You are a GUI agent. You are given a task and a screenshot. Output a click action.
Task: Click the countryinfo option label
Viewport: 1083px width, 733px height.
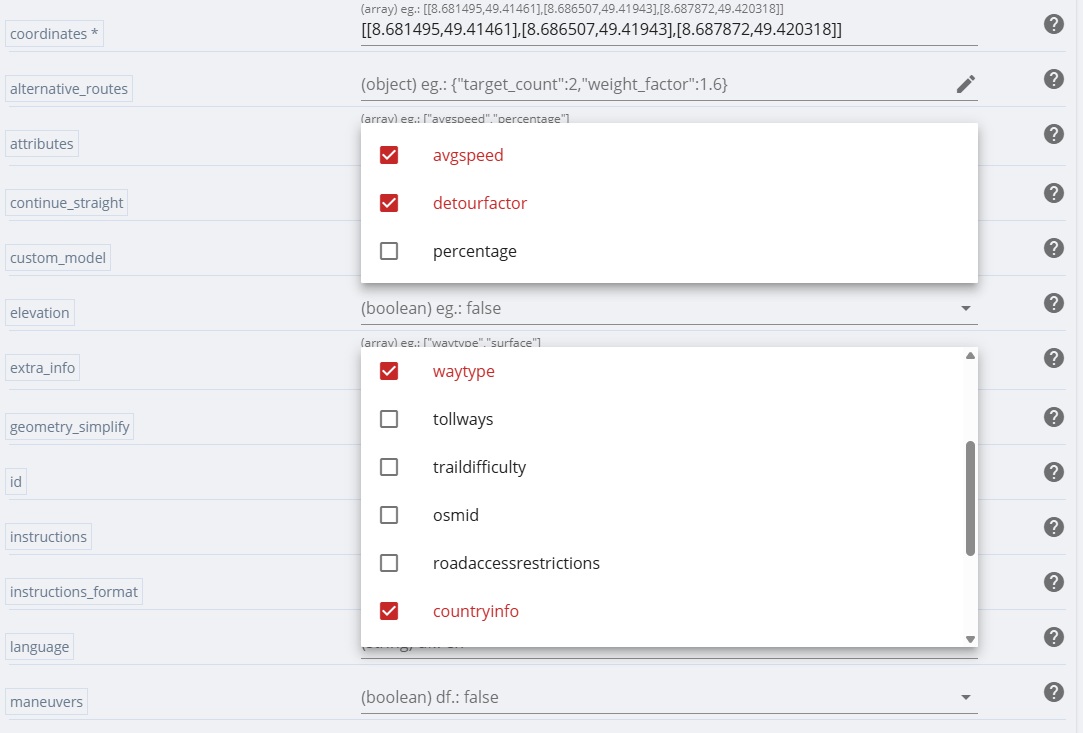pos(476,611)
